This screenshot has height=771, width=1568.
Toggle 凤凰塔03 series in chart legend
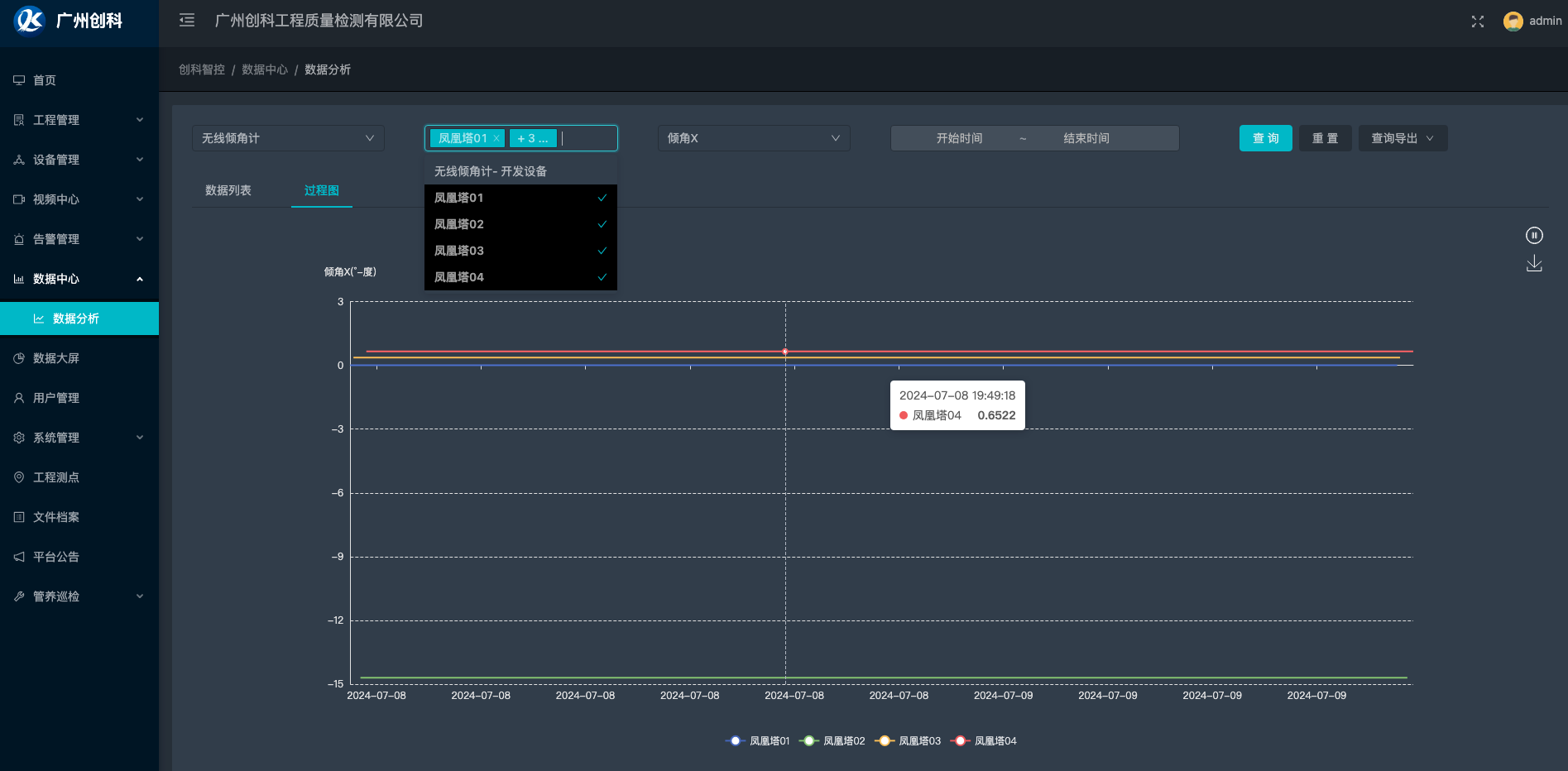click(909, 741)
